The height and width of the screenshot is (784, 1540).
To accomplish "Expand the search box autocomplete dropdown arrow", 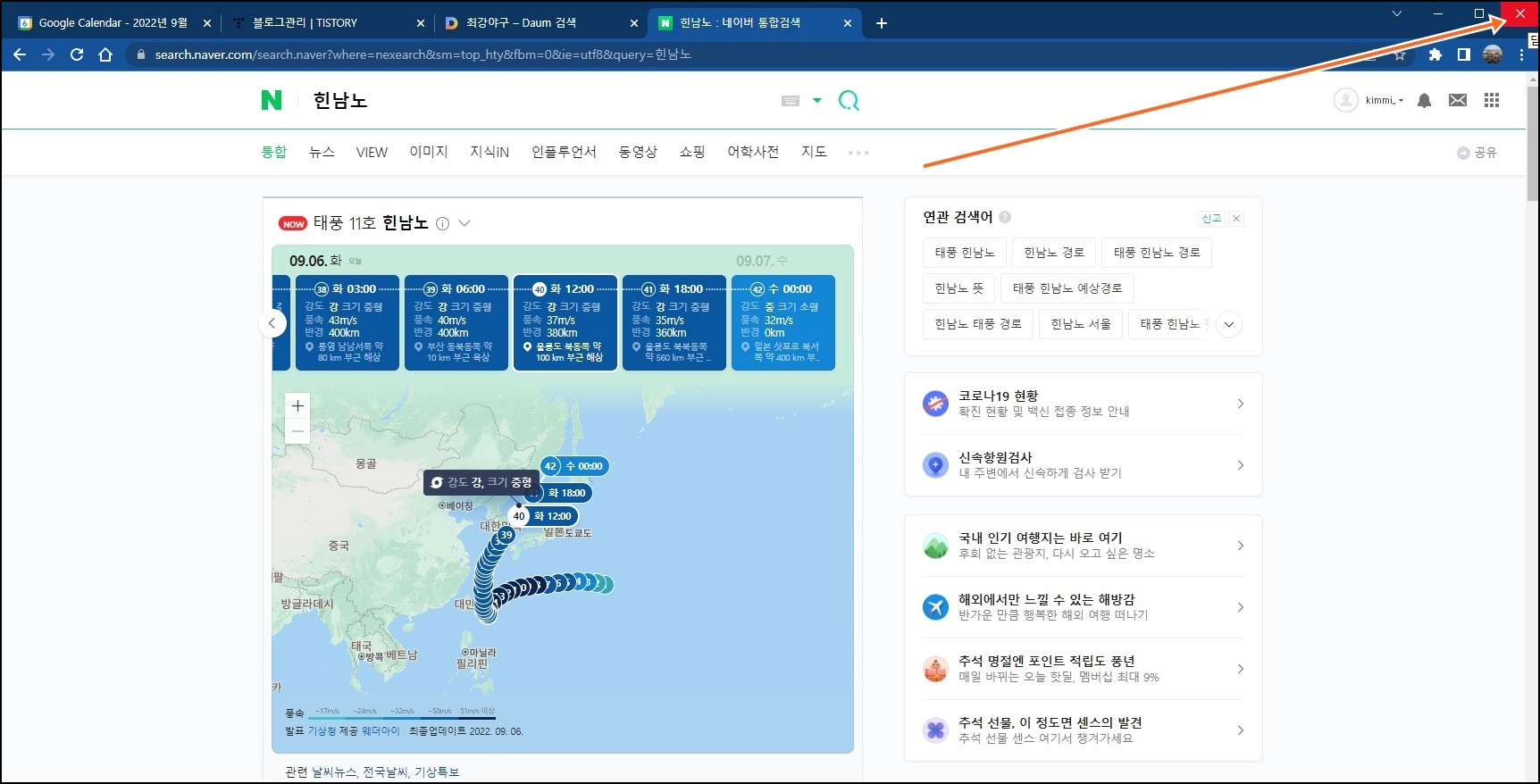I will [x=816, y=100].
